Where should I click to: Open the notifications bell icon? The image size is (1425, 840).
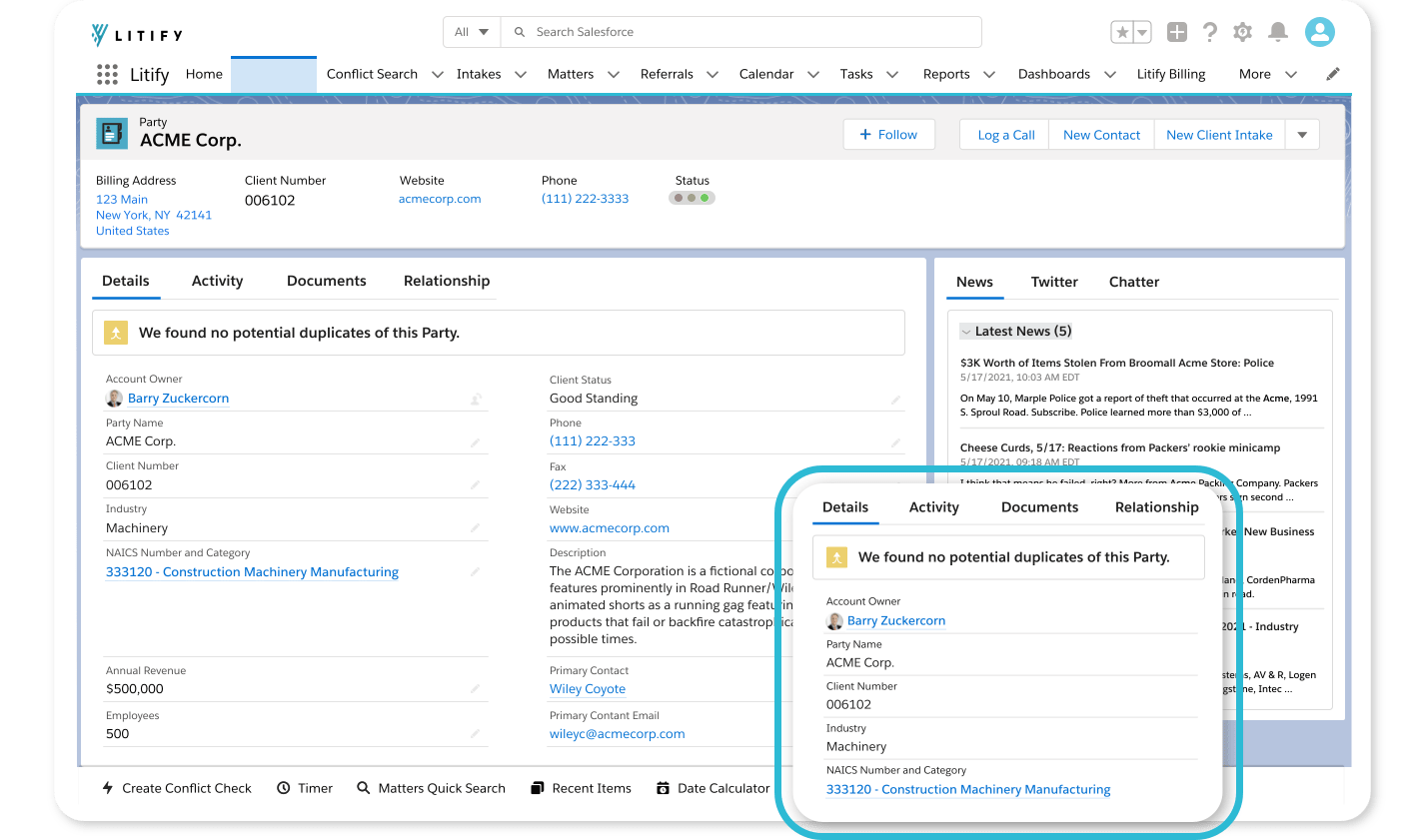1278,32
